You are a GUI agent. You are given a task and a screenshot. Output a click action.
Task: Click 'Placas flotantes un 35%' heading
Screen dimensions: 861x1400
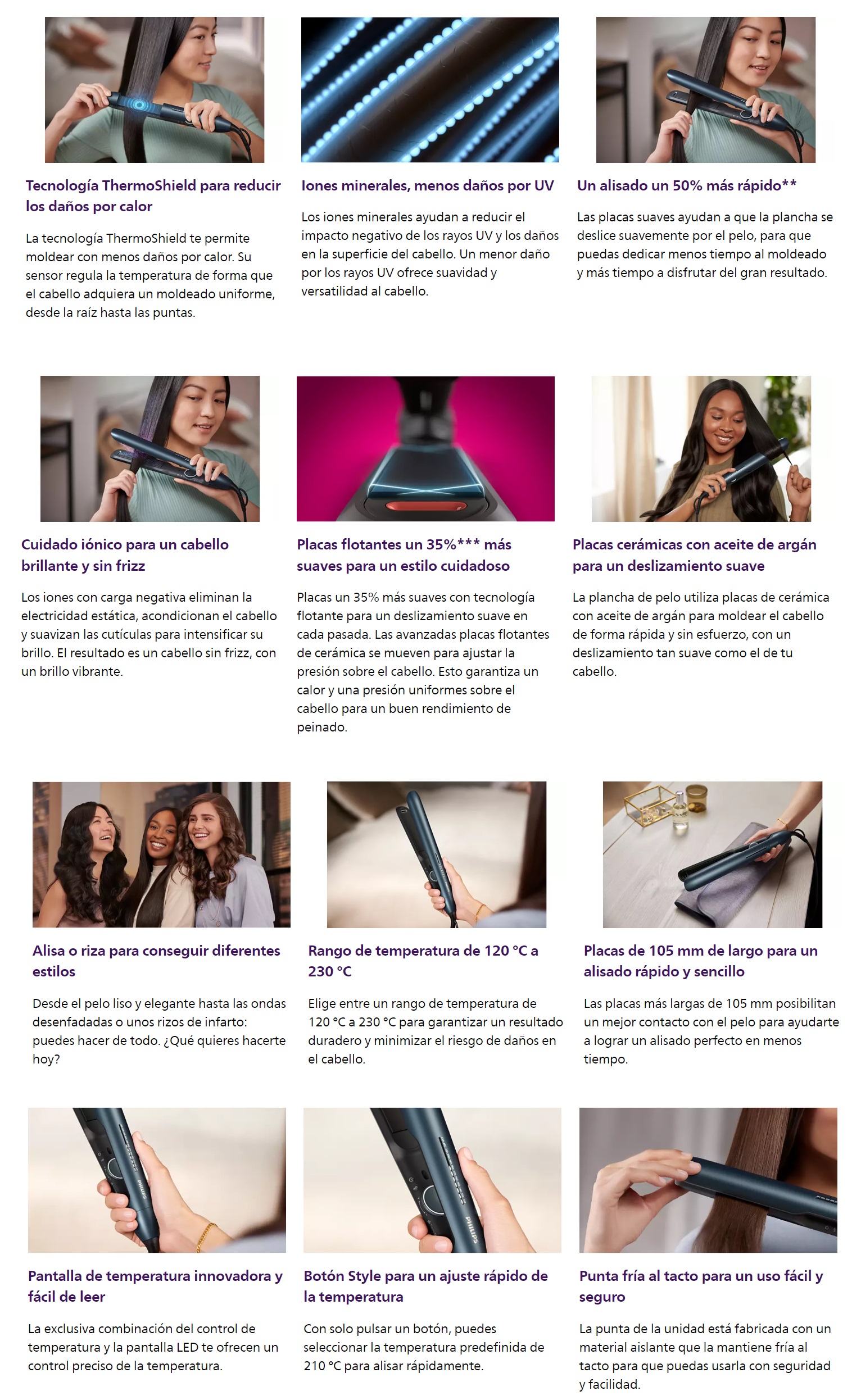(x=404, y=555)
